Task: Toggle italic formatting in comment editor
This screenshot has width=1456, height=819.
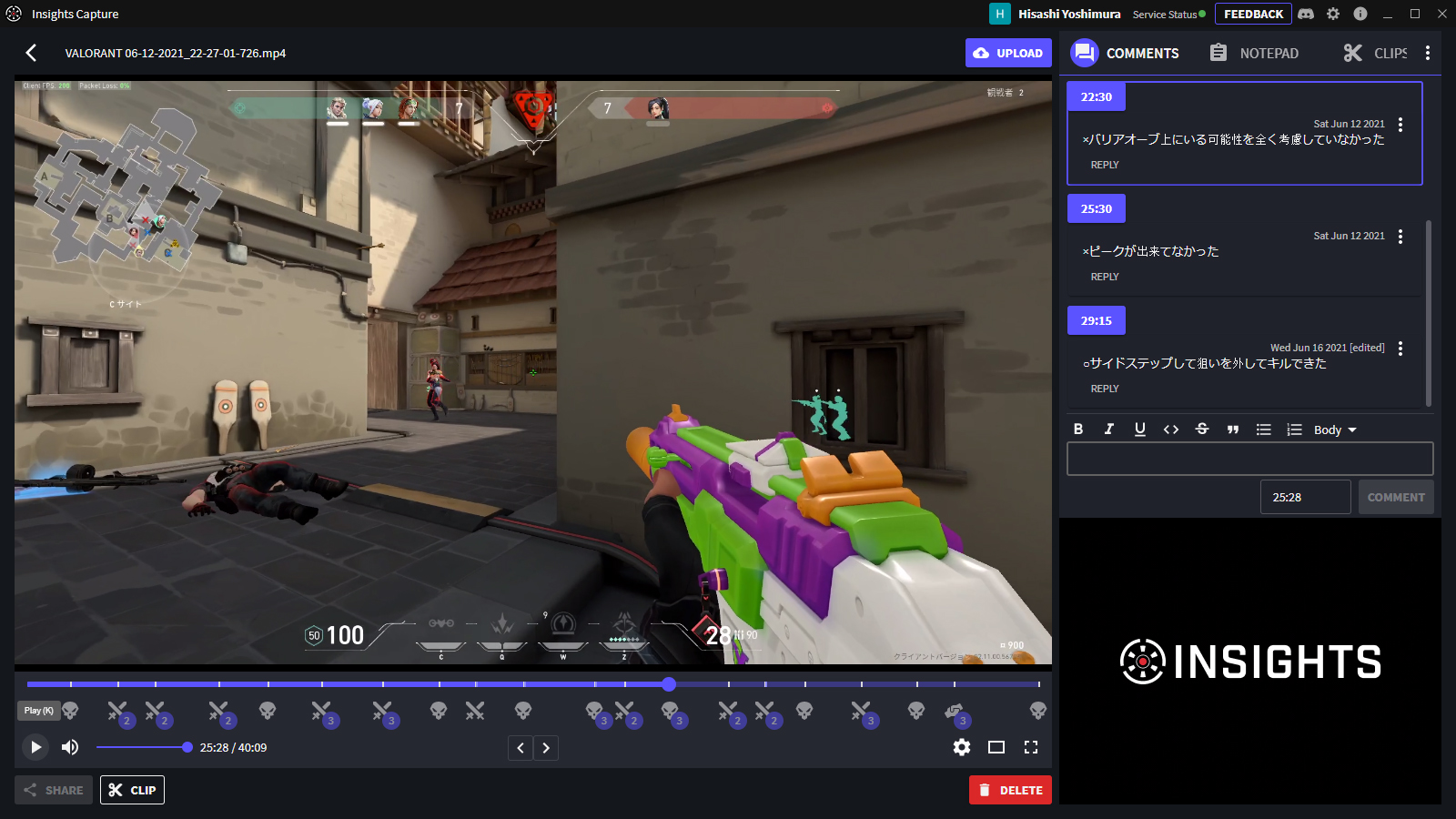Action: tap(1109, 430)
